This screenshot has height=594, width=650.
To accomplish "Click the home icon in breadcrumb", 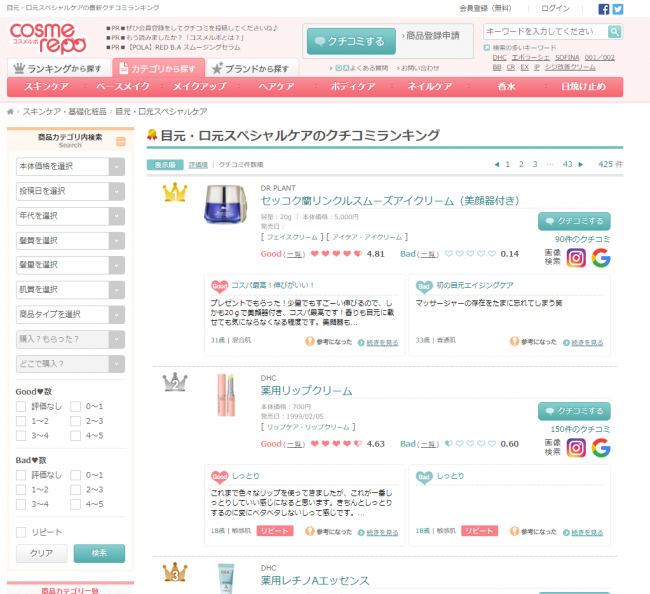I will (10, 112).
